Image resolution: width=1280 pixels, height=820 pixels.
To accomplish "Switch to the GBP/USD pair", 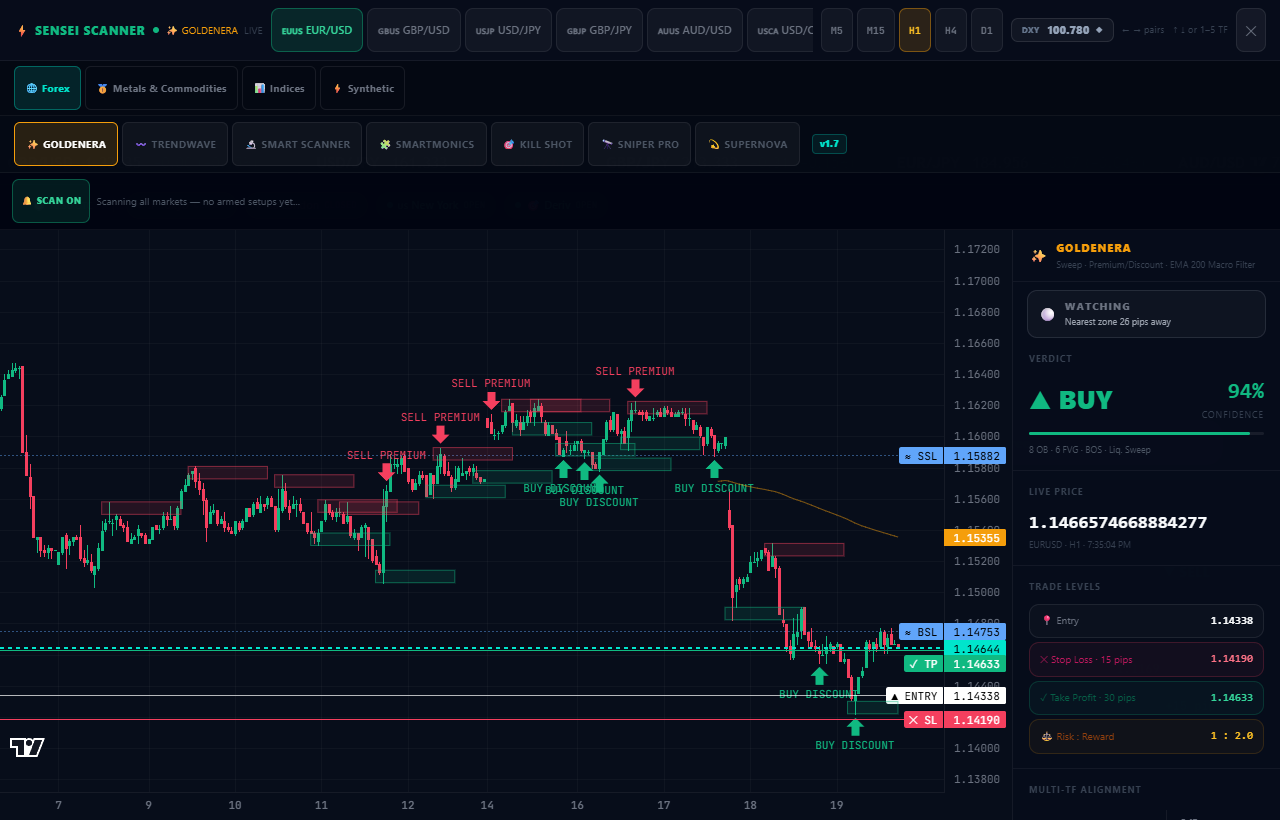I will pos(414,30).
